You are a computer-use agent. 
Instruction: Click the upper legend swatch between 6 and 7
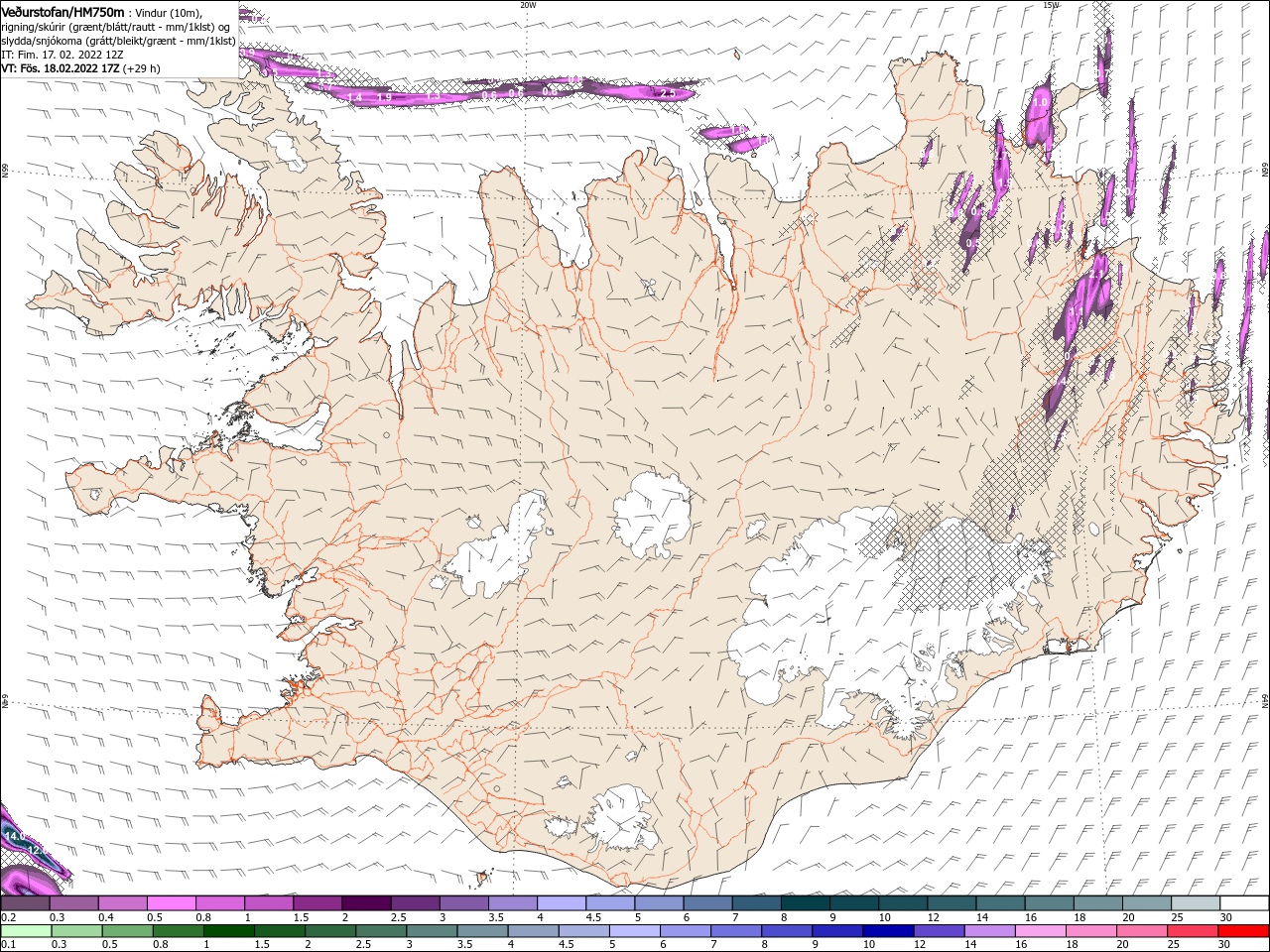coord(707,902)
